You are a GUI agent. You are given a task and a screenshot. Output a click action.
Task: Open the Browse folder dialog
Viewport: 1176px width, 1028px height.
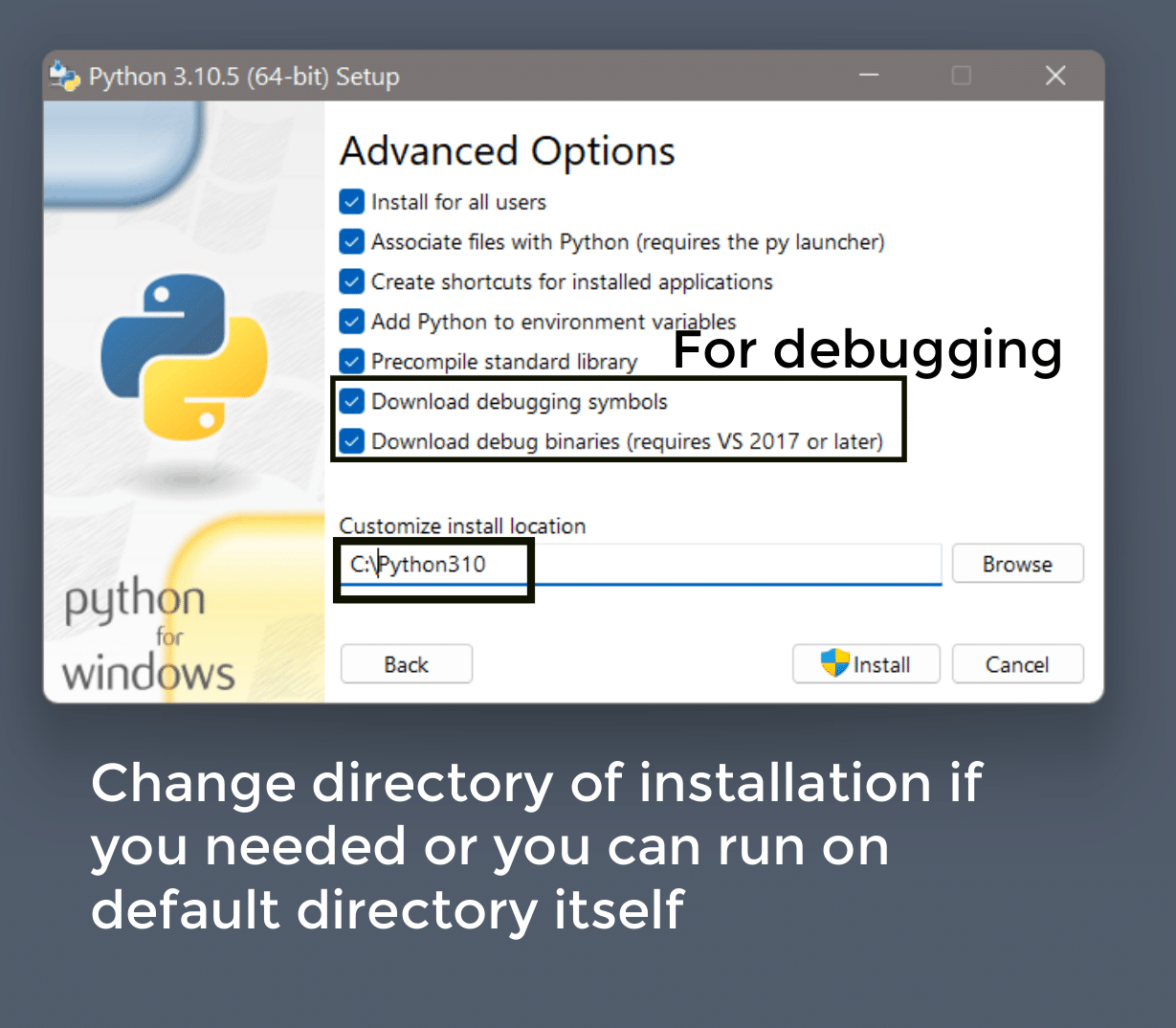pos(1018,564)
